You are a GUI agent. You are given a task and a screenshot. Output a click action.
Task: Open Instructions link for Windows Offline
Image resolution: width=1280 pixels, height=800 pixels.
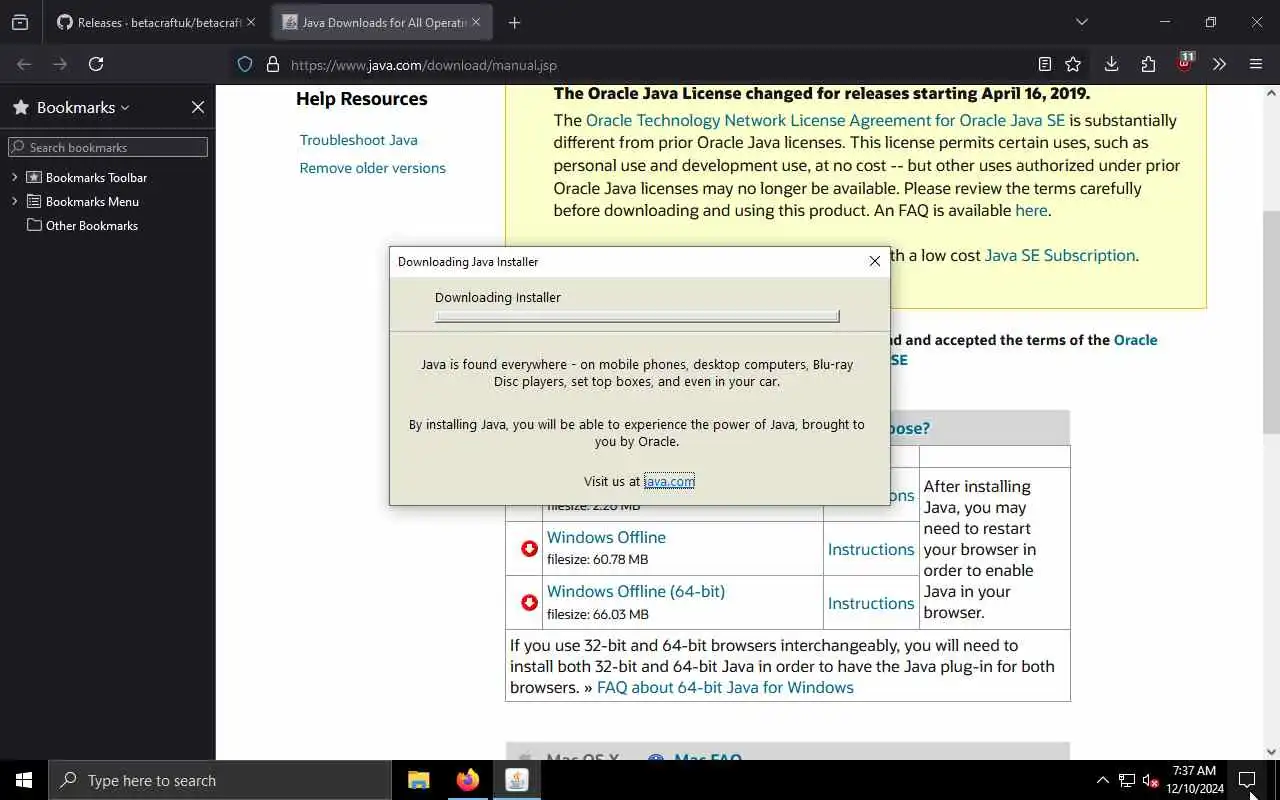tap(871, 549)
